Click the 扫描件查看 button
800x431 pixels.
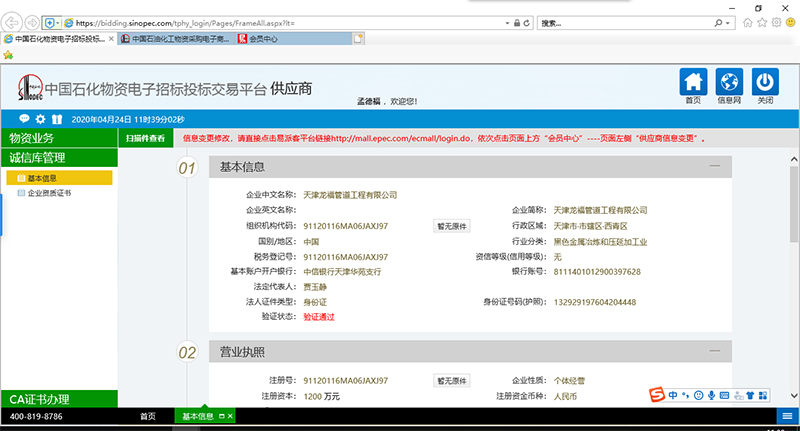145,138
